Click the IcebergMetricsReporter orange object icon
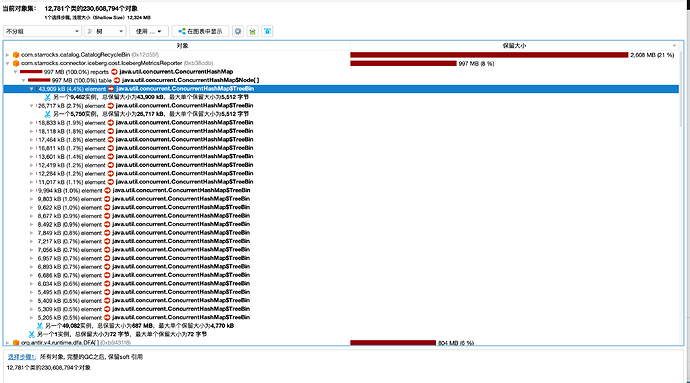The height and width of the screenshot is (383, 690). click(16, 63)
